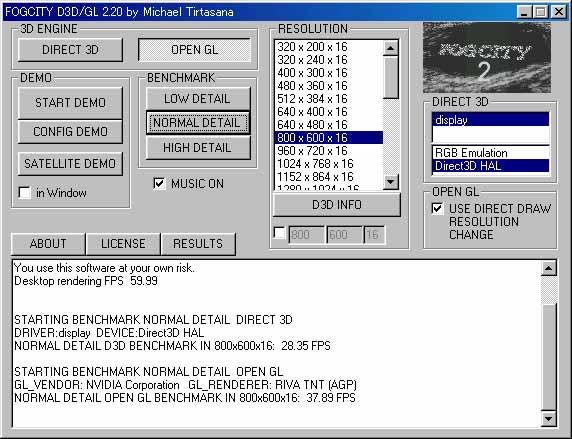Viewport: 572px width, 439px height.
Task: View benchmark RESULTS
Action: click(x=198, y=244)
